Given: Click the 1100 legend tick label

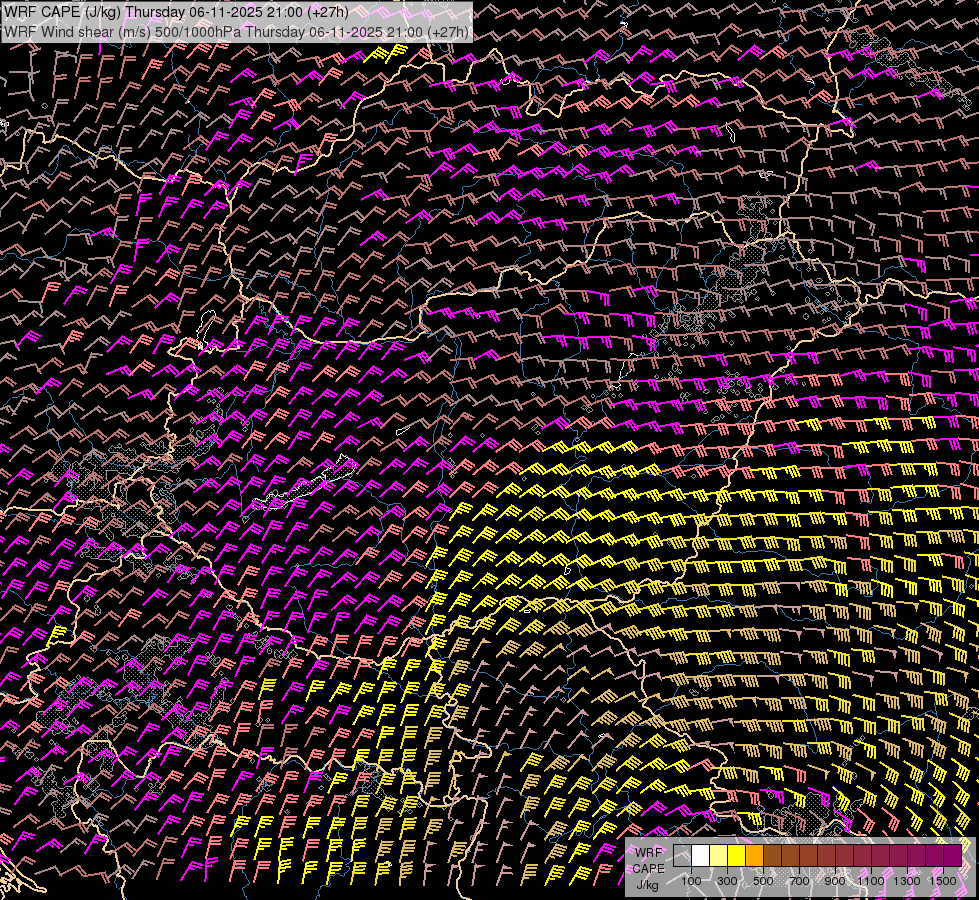Looking at the screenshot, I should [x=871, y=881].
